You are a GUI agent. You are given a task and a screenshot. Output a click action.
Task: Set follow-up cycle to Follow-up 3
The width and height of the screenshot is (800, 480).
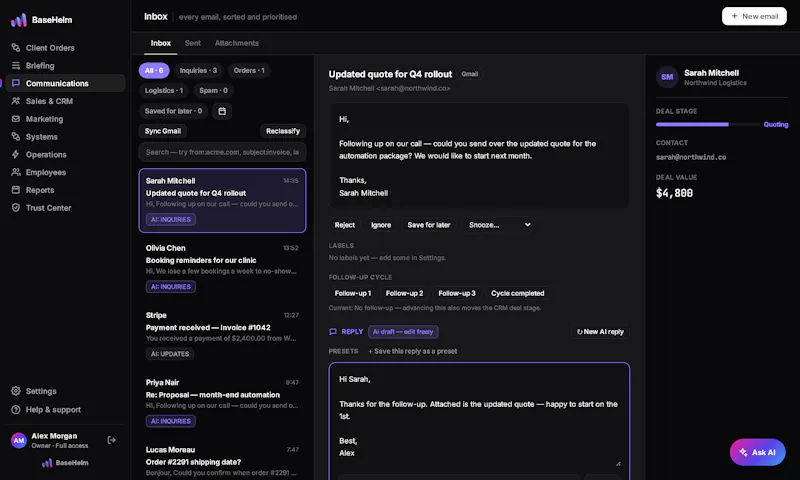pos(457,293)
